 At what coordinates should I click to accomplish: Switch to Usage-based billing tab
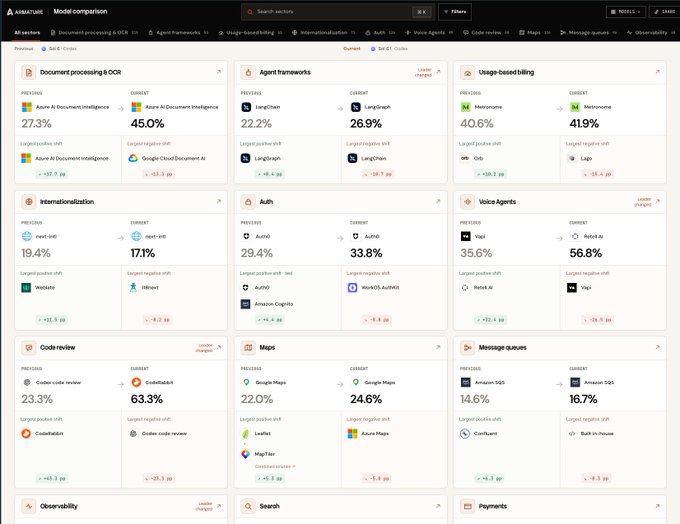click(250, 33)
